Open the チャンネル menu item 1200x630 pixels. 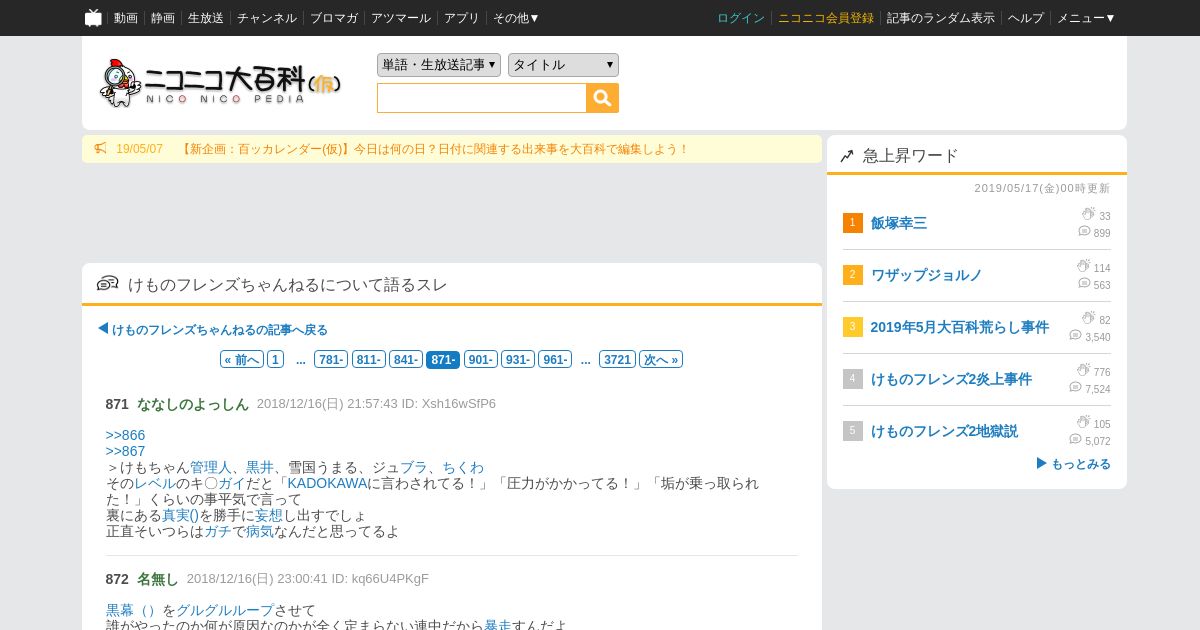267,18
